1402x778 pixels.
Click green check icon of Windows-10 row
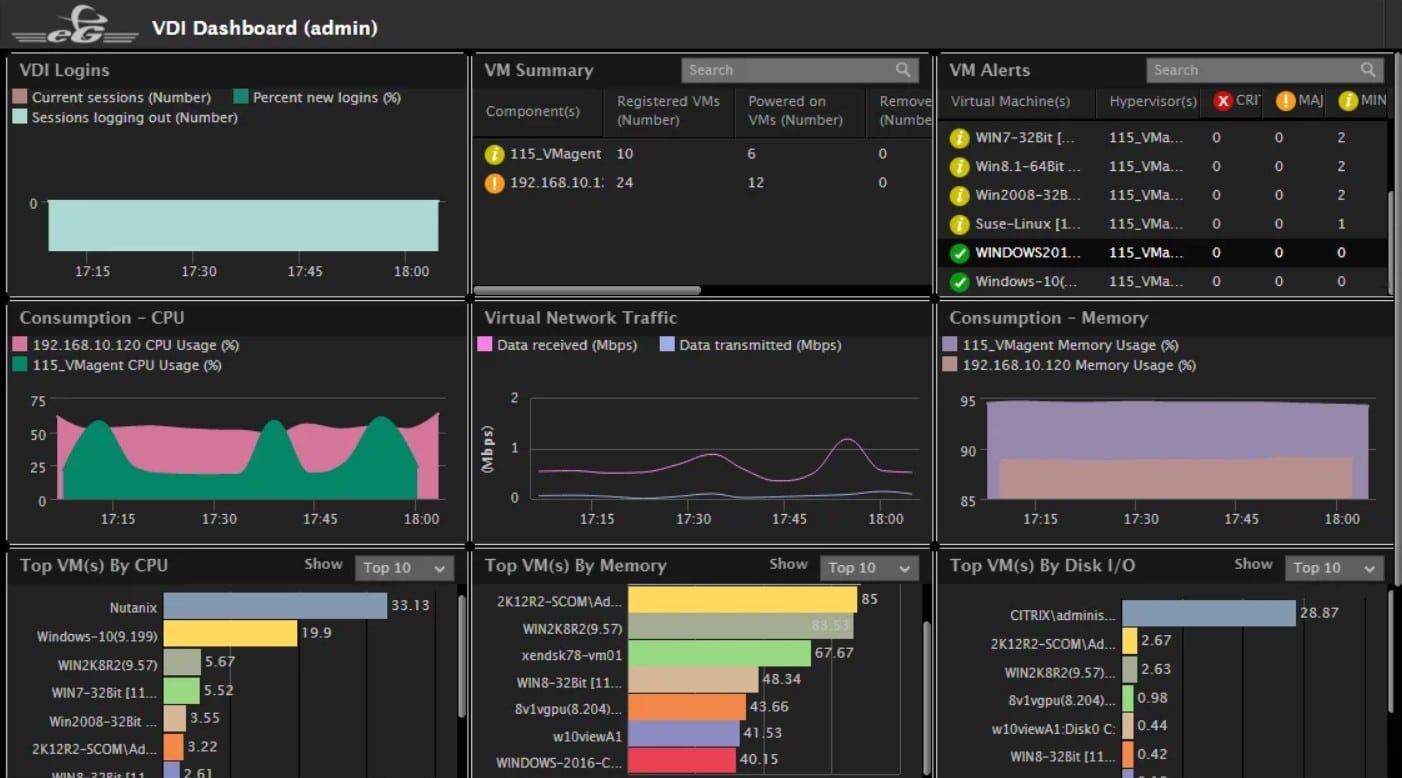(959, 282)
